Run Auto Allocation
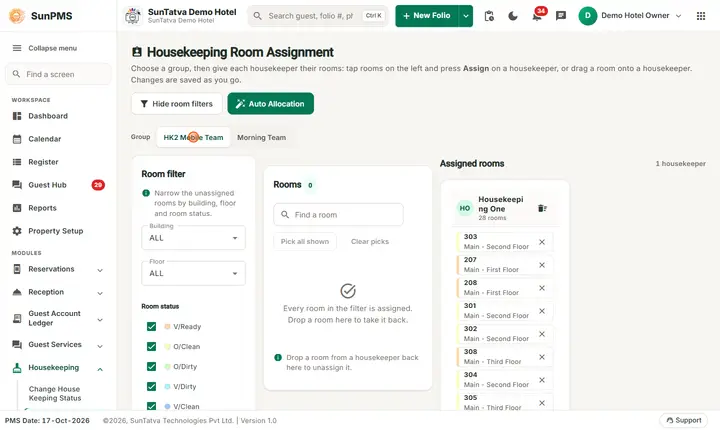The image size is (720, 430). [270, 104]
